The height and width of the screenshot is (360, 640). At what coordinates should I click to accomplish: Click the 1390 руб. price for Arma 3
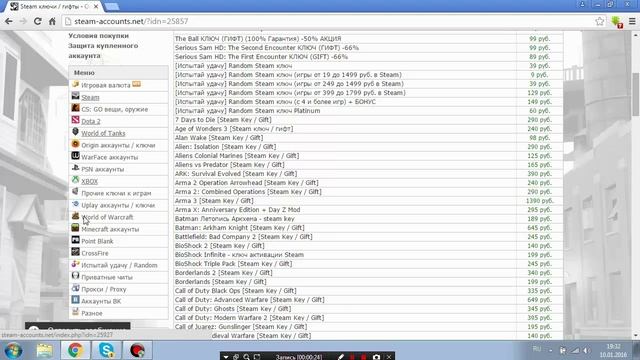[x=540, y=200]
